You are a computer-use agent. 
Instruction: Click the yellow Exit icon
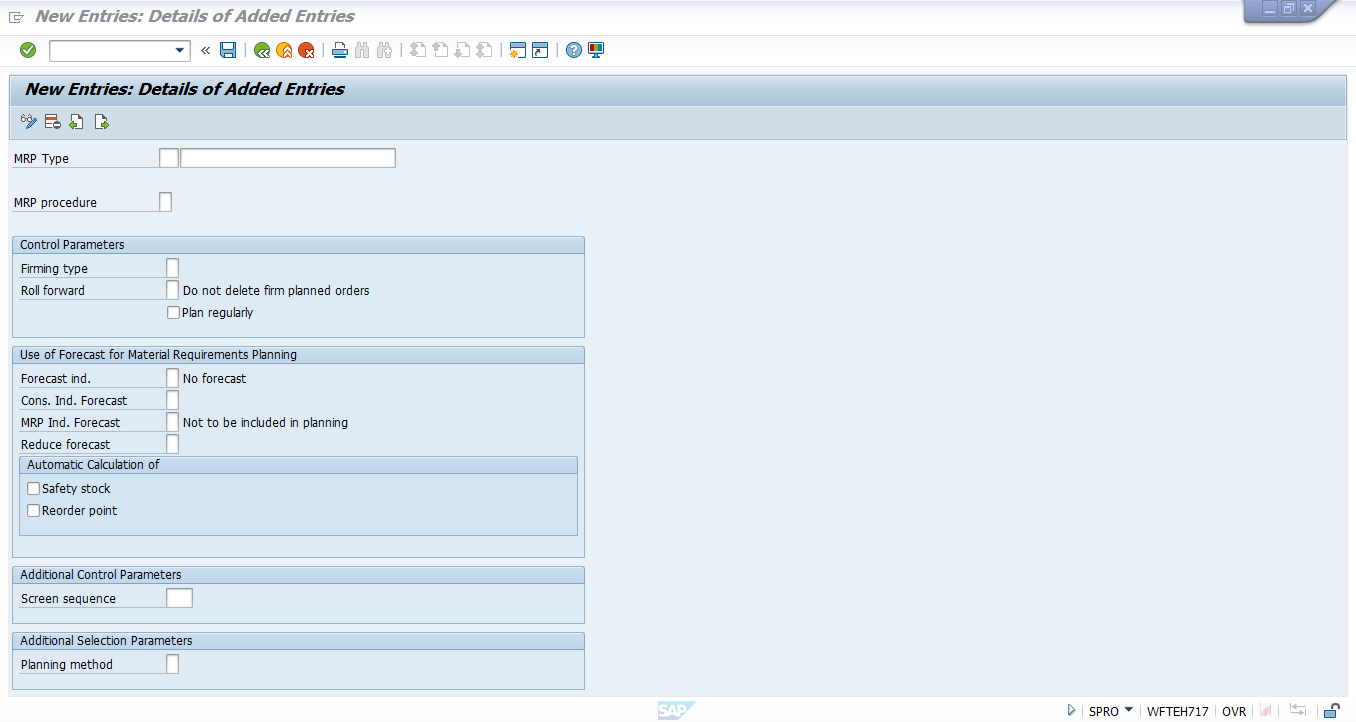pyautogui.click(x=284, y=50)
